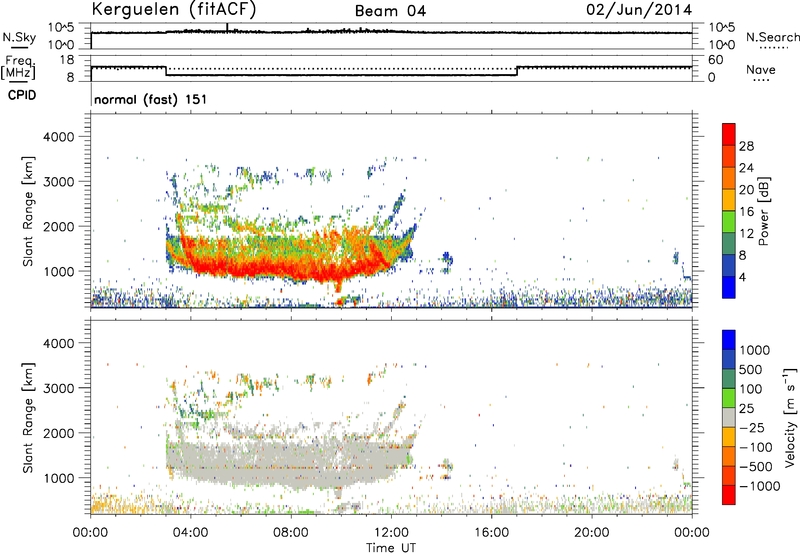Image resolution: width=800 pixels, height=554 pixels.
Task: Select the velocity panel's '2000' range tick label
Action: pos(59,433)
